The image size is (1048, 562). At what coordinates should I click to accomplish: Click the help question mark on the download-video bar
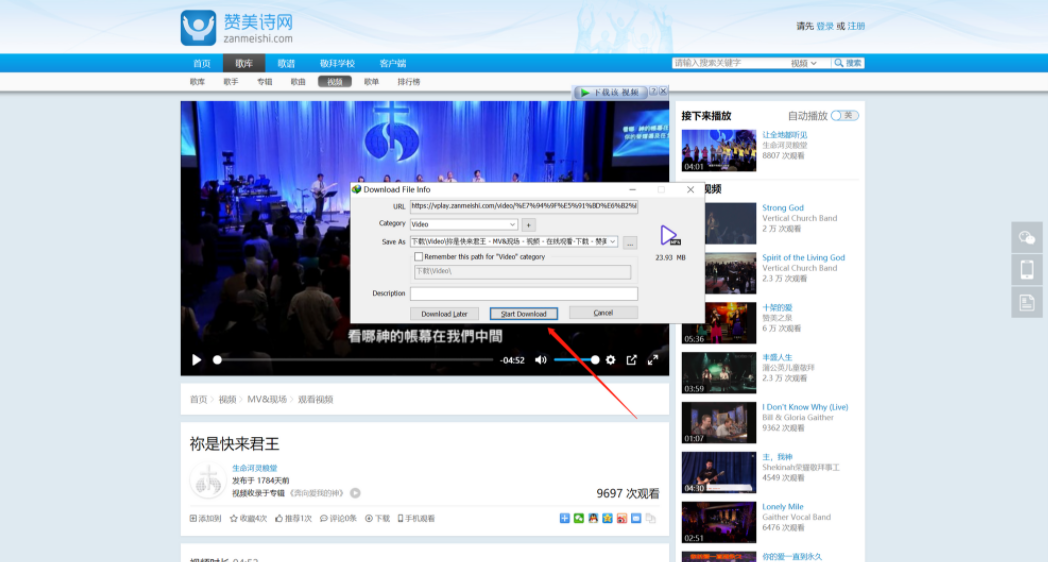tap(654, 92)
